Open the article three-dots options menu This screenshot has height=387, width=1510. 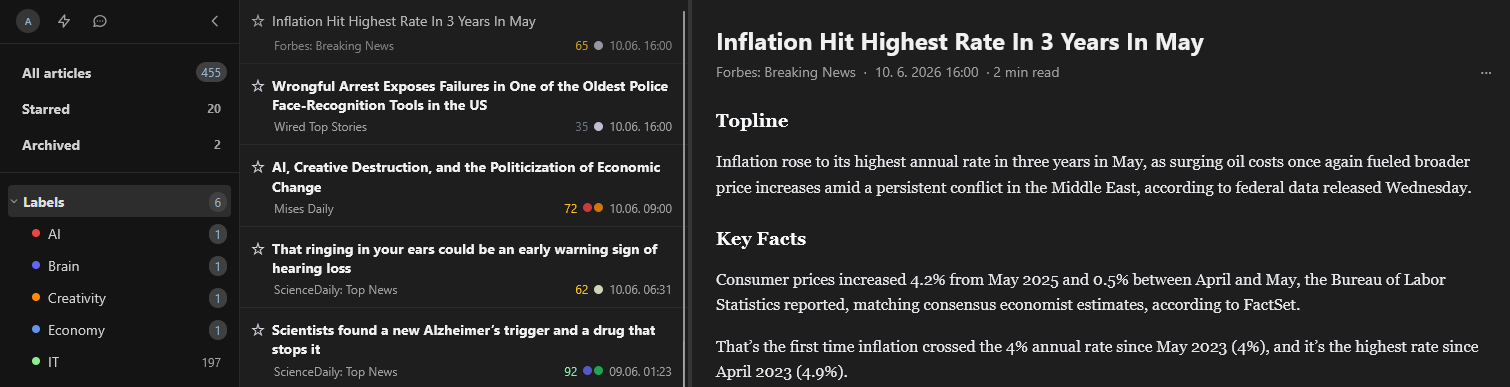[x=1485, y=73]
